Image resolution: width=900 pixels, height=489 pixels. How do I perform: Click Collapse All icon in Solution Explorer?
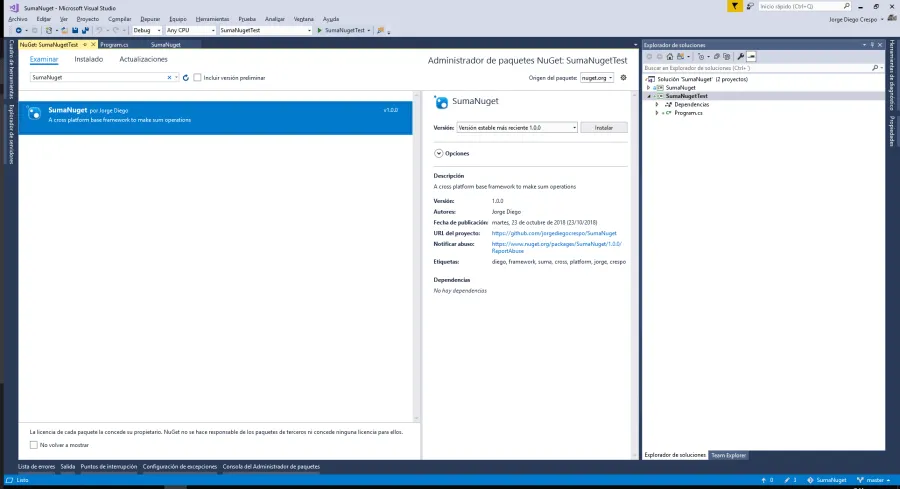[716, 57]
